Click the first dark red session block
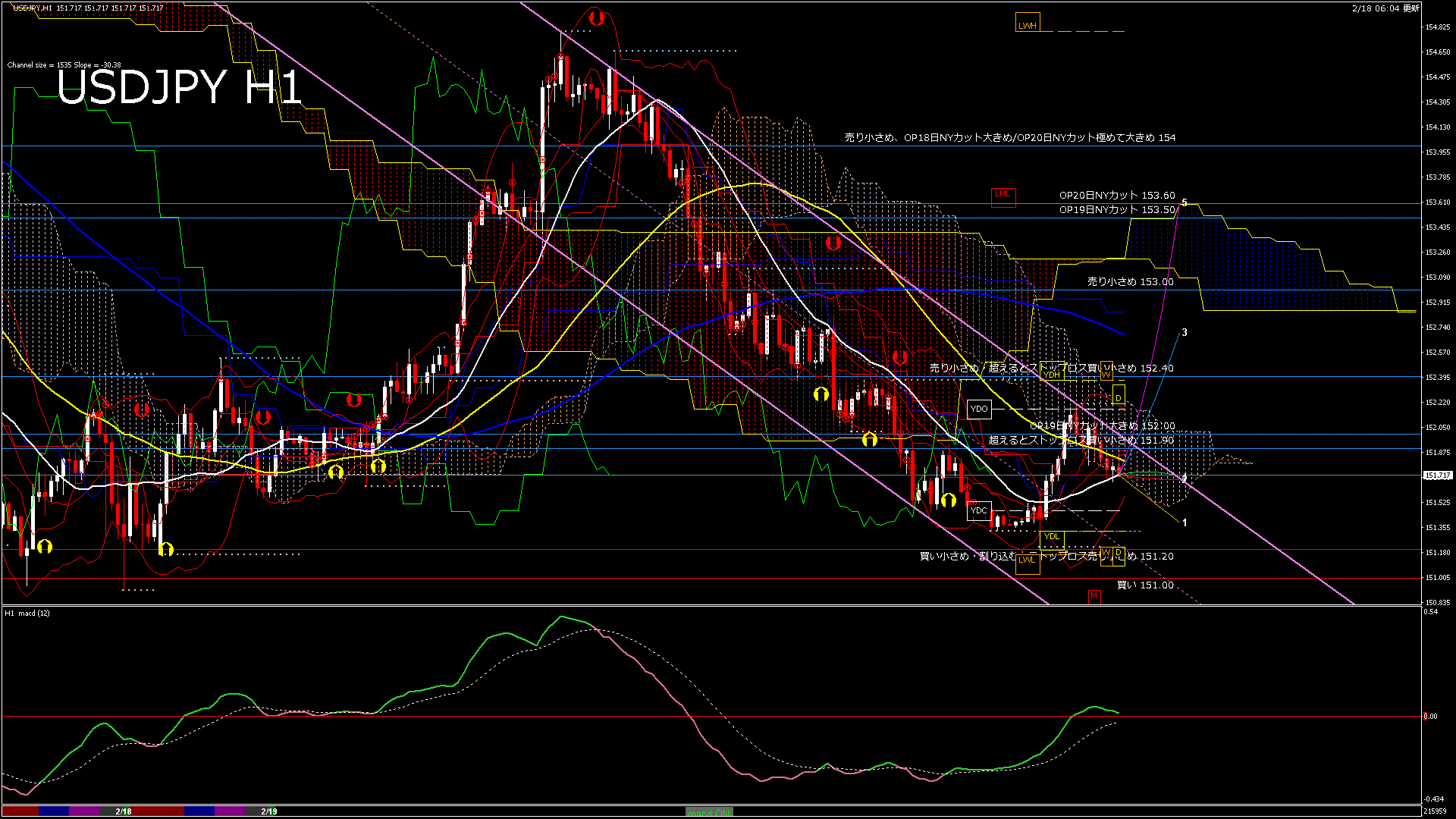 pyautogui.click(x=20, y=811)
